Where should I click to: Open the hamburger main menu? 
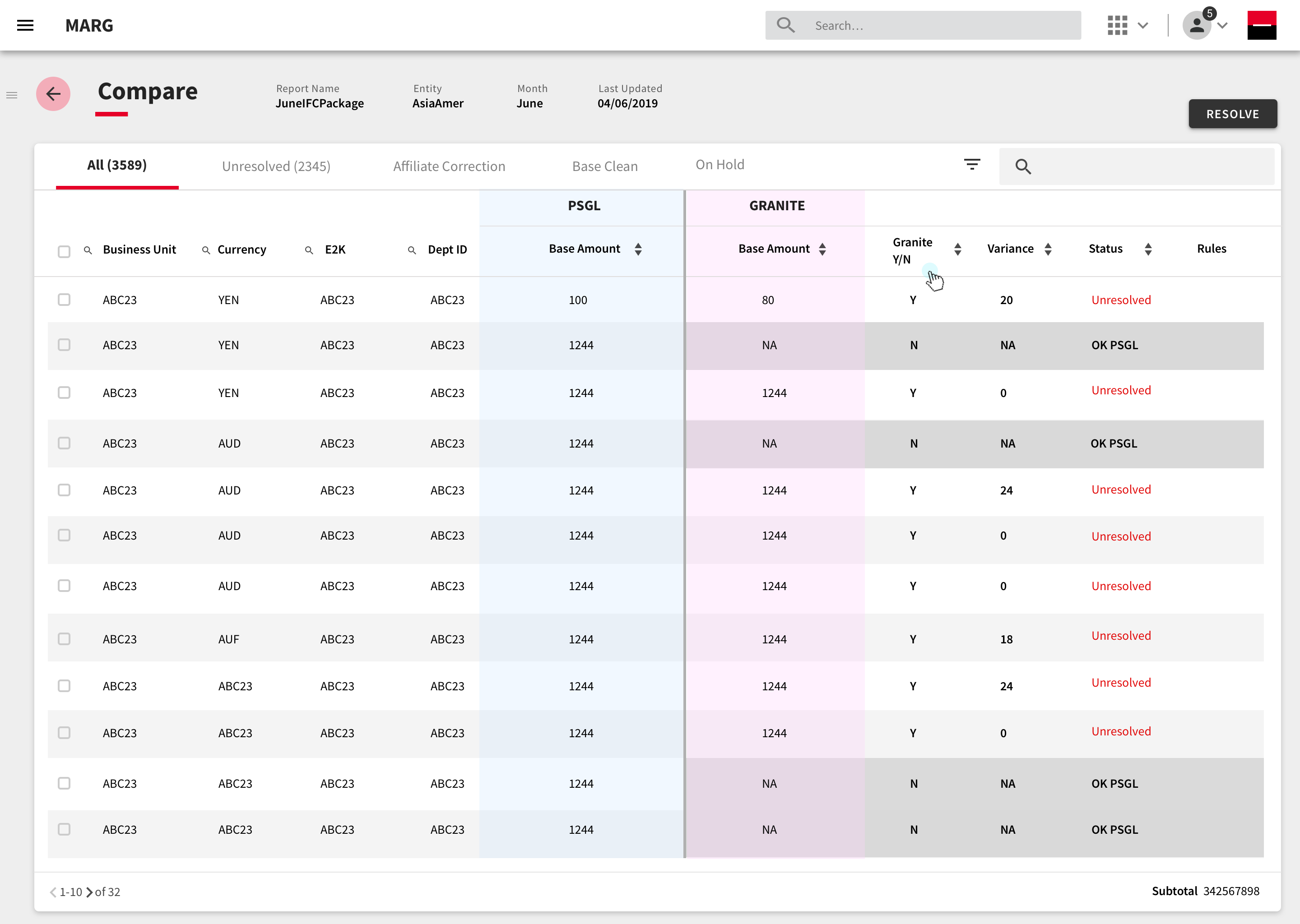[x=25, y=25]
